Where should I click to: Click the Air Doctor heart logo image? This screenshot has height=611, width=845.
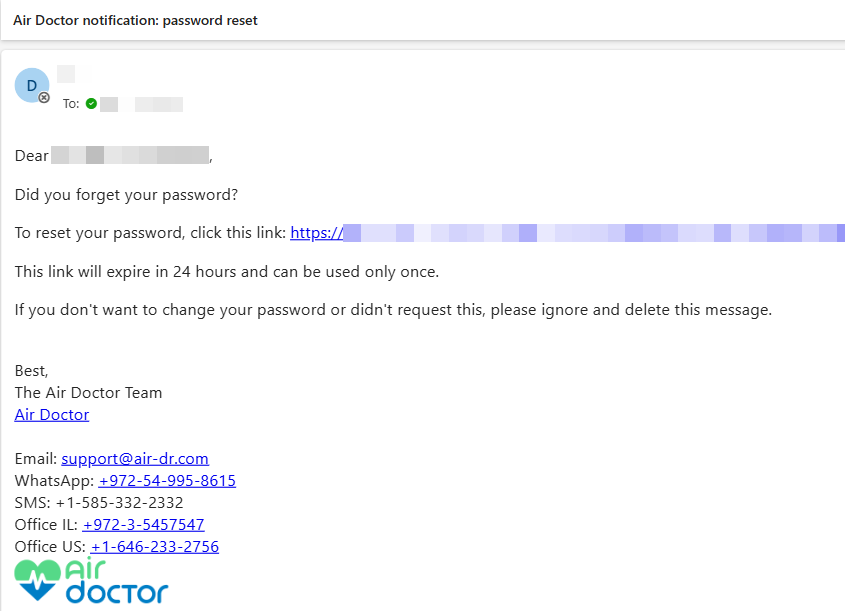37,580
